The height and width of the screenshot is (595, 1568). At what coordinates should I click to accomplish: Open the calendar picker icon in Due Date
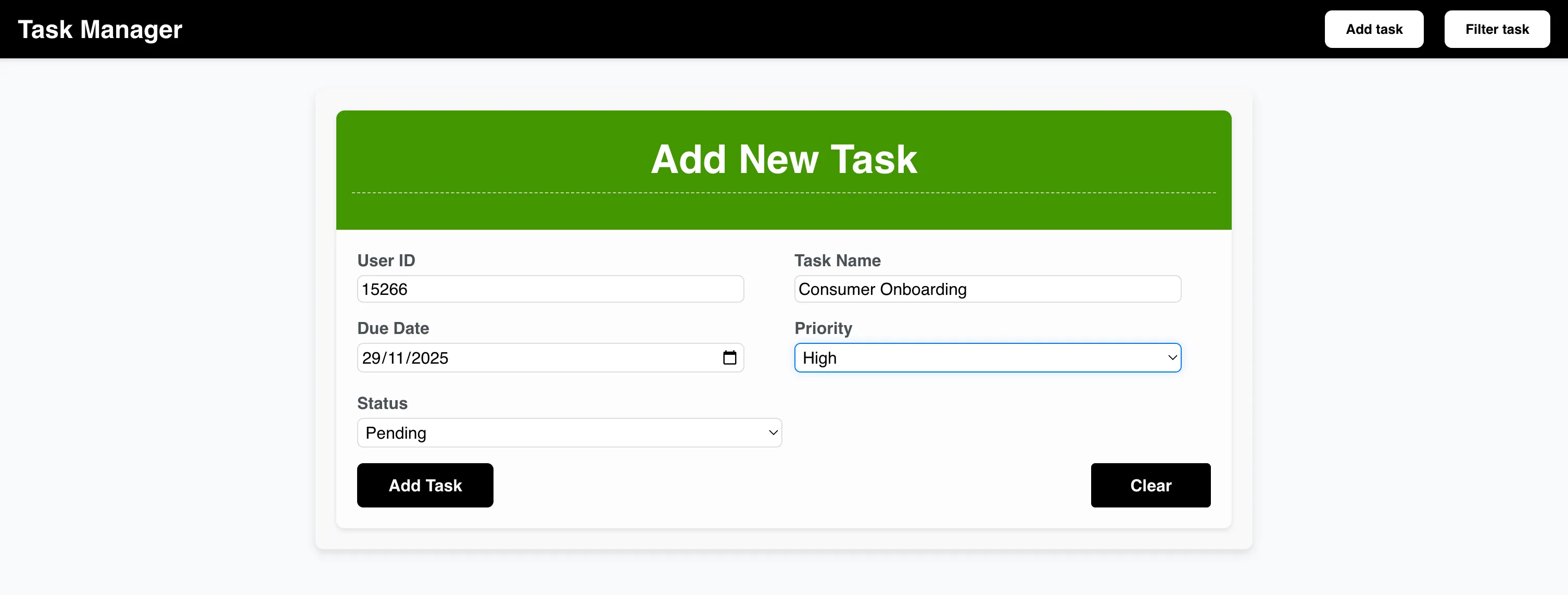729,358
